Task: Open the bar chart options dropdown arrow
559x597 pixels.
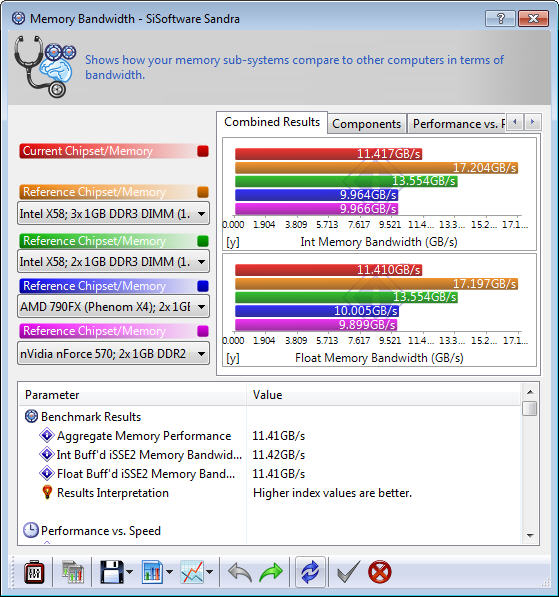Action: [169, 572]
